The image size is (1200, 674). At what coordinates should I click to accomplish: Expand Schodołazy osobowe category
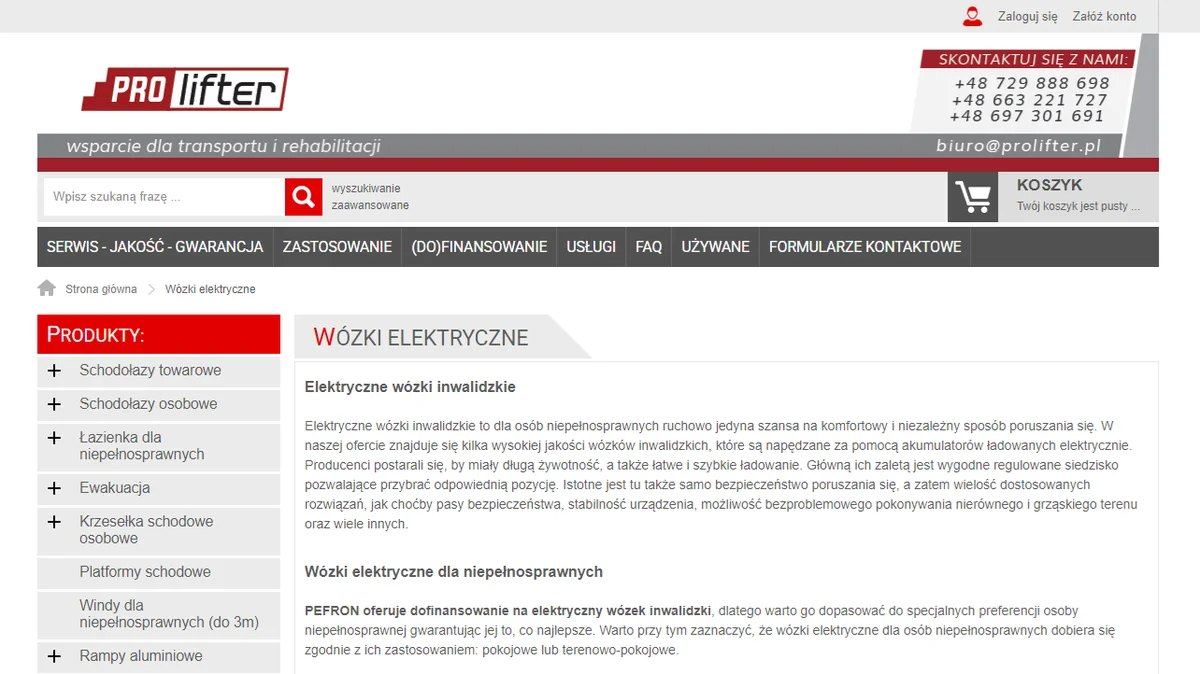pyautogui.click(x=54, y=405)
